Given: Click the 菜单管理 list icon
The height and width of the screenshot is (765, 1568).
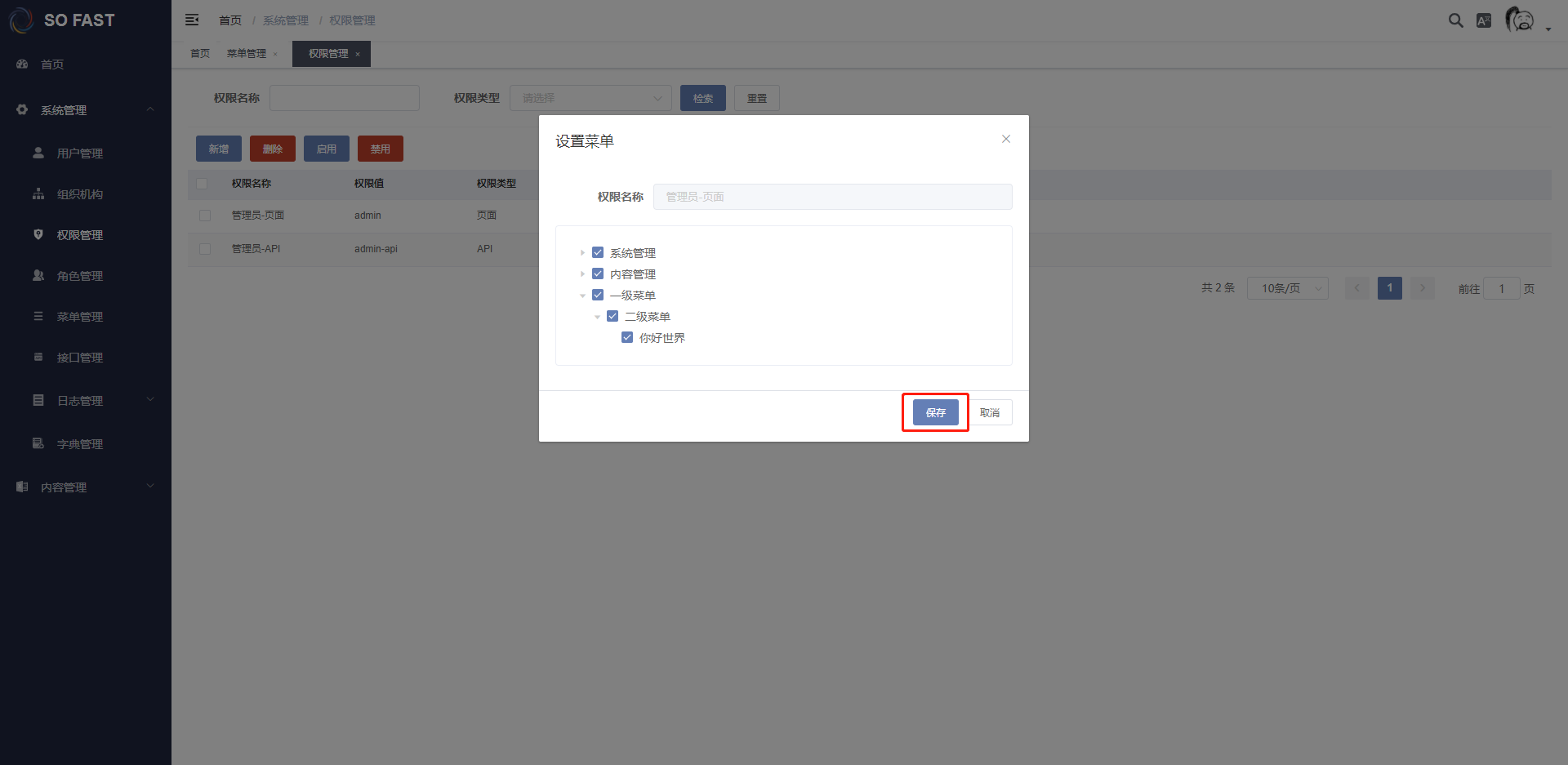Looking at the screenshot, I should tap(38, 316).
